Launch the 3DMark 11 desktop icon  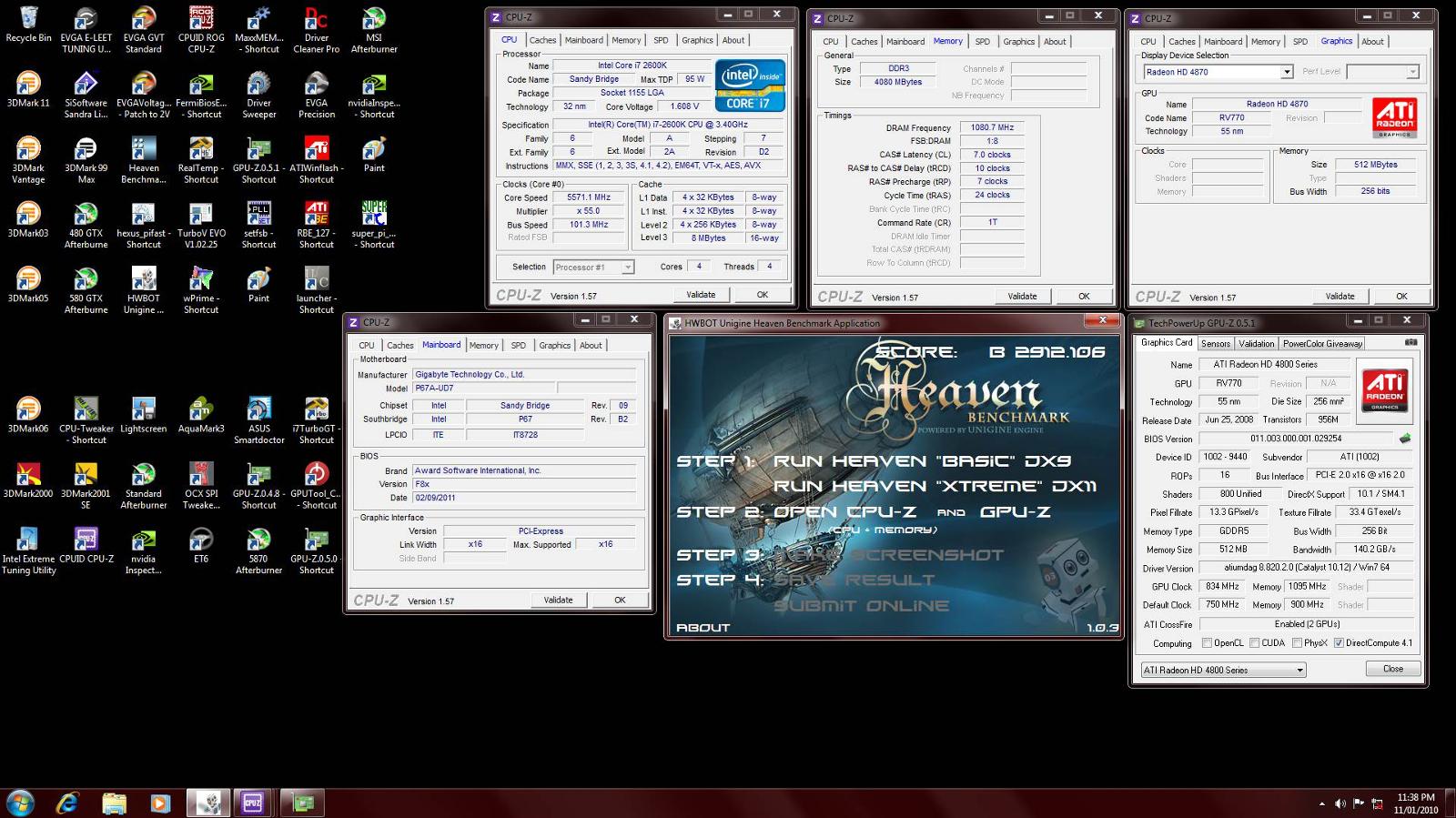(x=28, y=90)
